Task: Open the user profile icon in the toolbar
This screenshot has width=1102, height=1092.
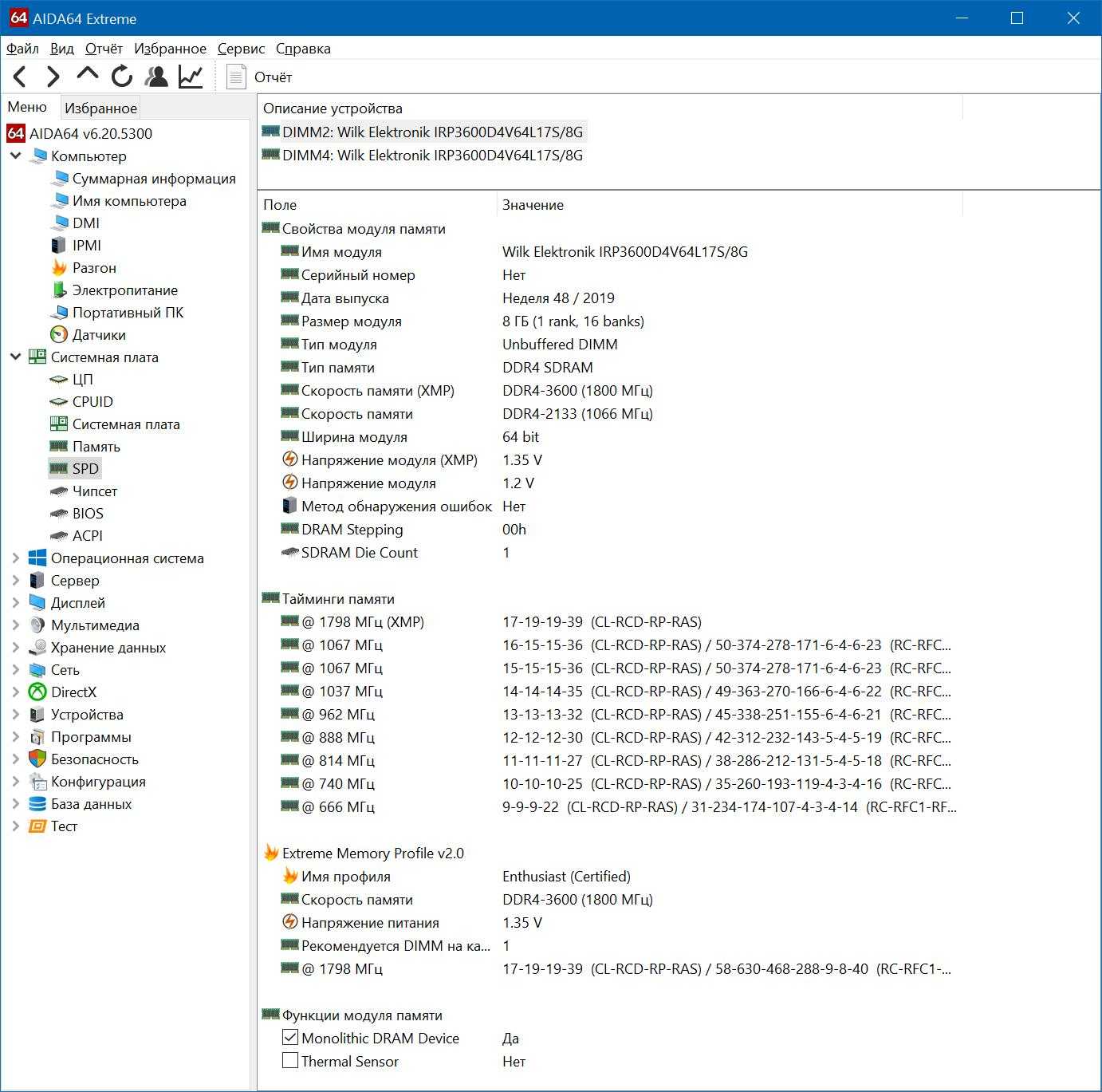Action: 156,77
